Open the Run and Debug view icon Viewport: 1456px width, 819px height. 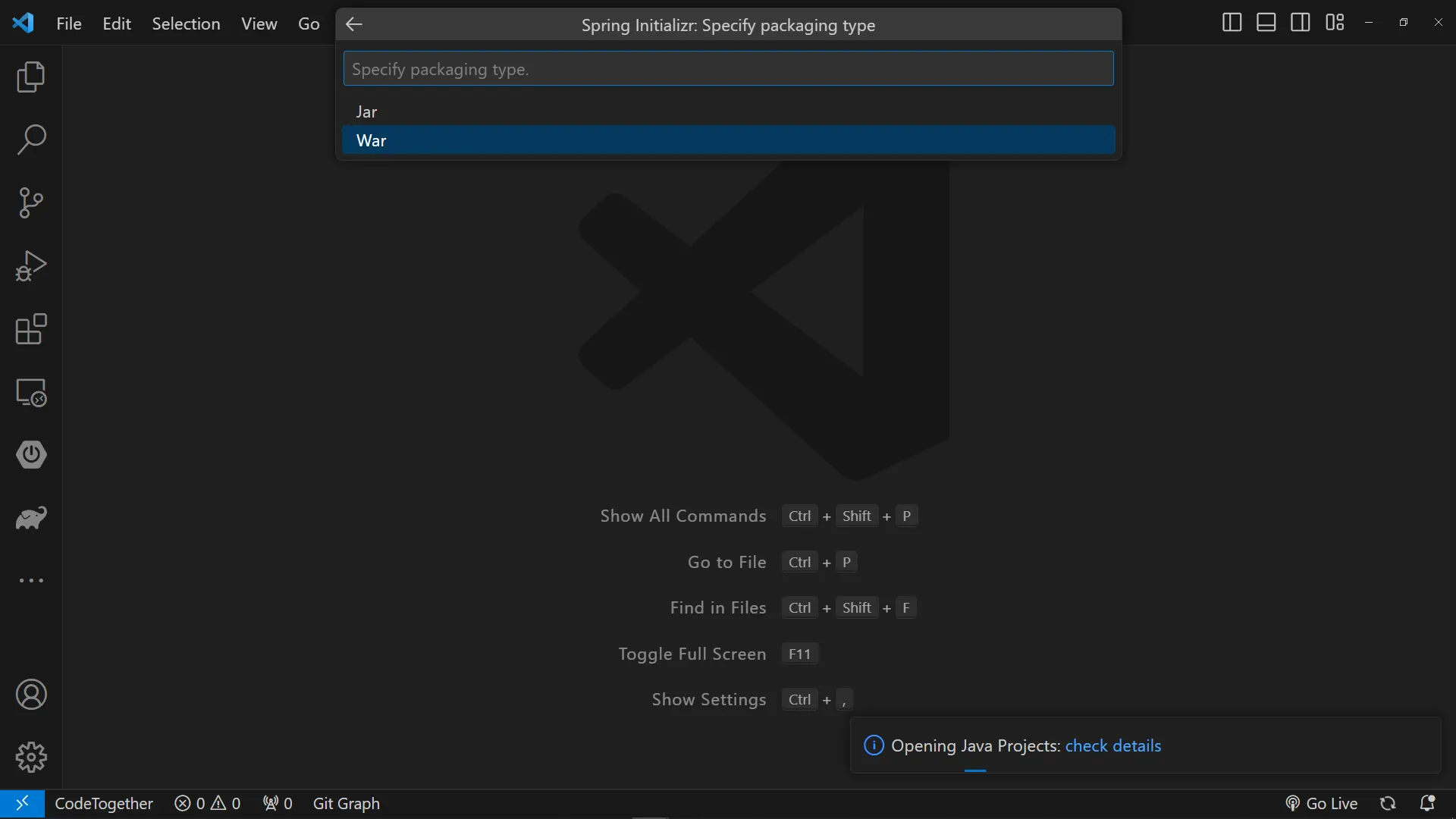(x=31, y=266)
